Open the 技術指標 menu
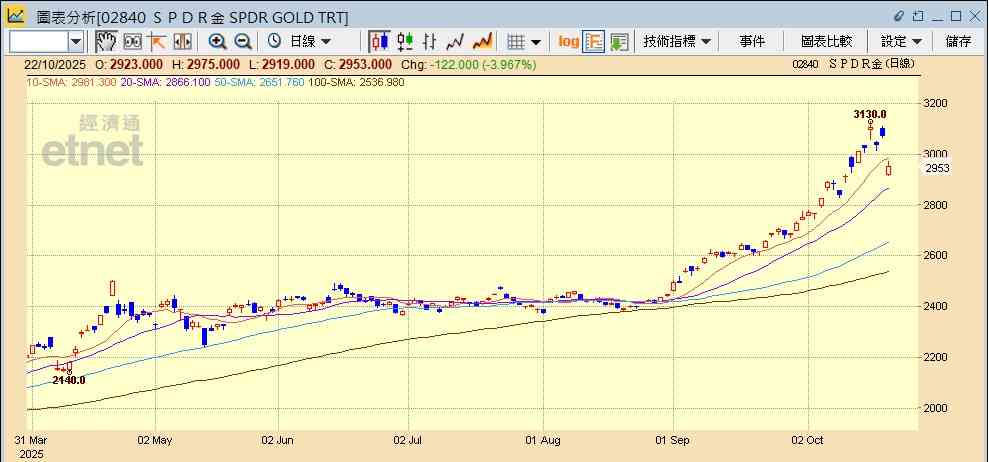989x462 pixels. [x=677, y=41]
